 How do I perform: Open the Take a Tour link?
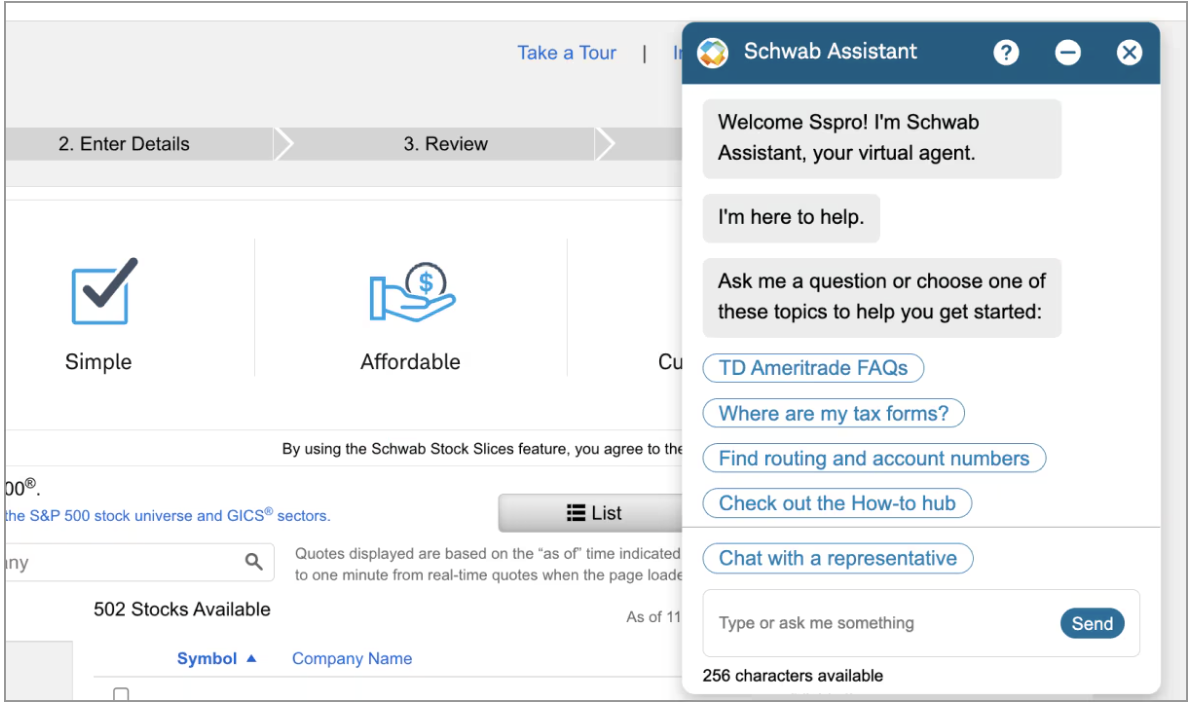(x=567, y=53)
